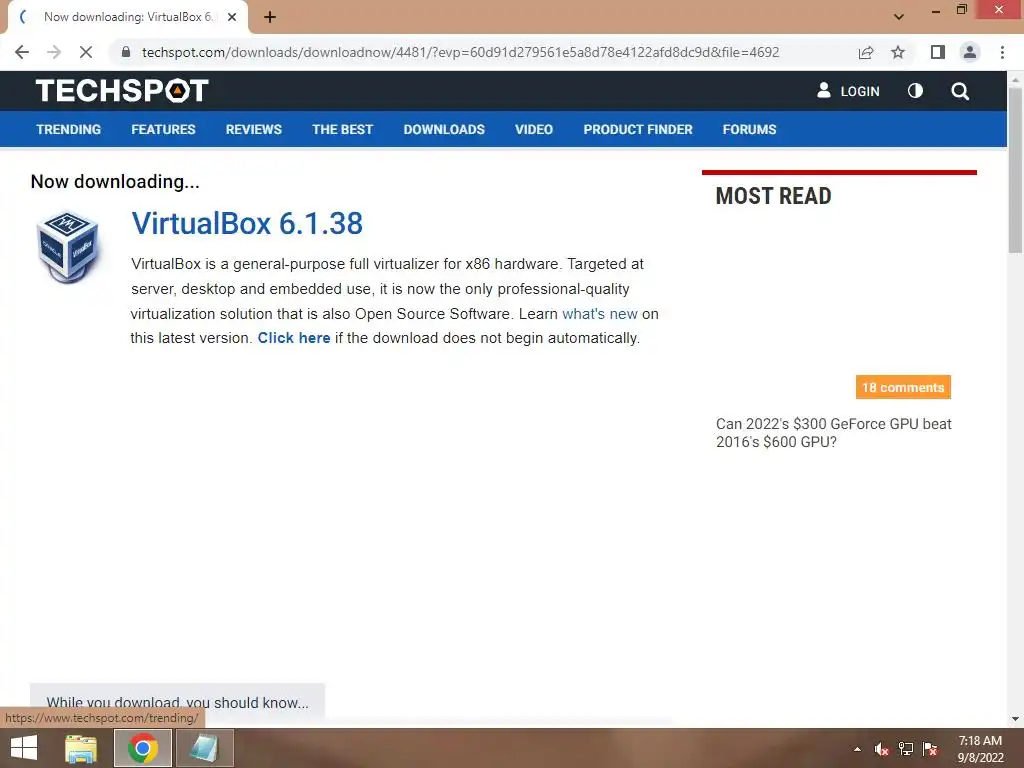Open the VIDEO section

(x=534, y=129)
